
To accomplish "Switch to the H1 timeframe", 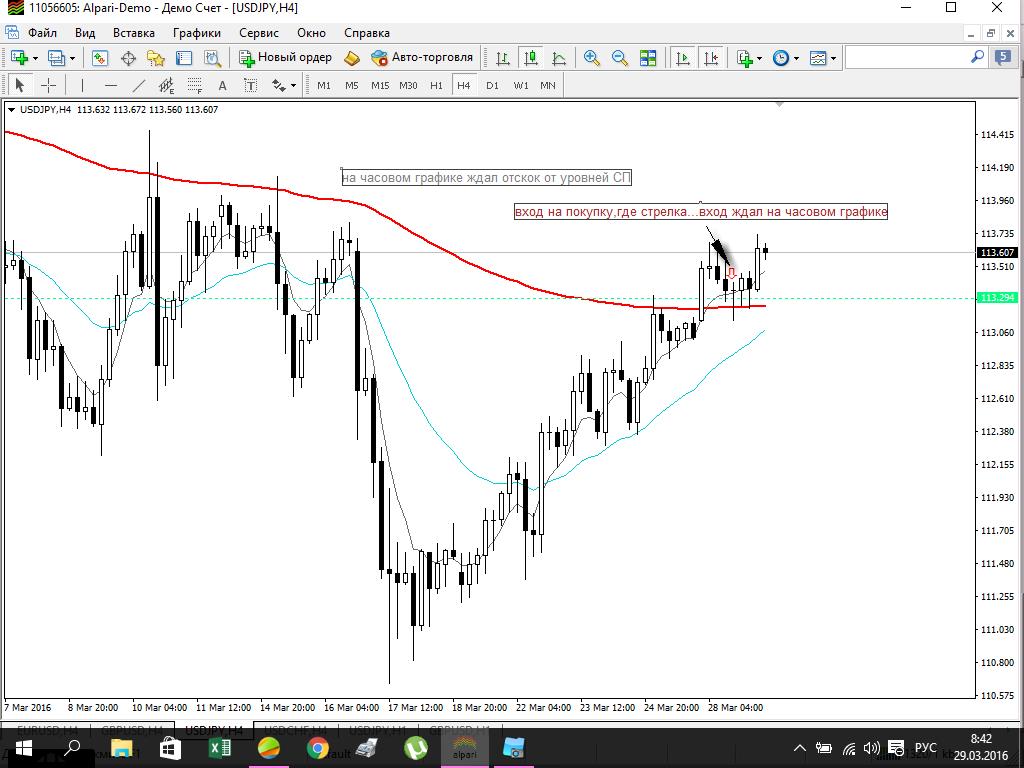I will pos(436,86).
